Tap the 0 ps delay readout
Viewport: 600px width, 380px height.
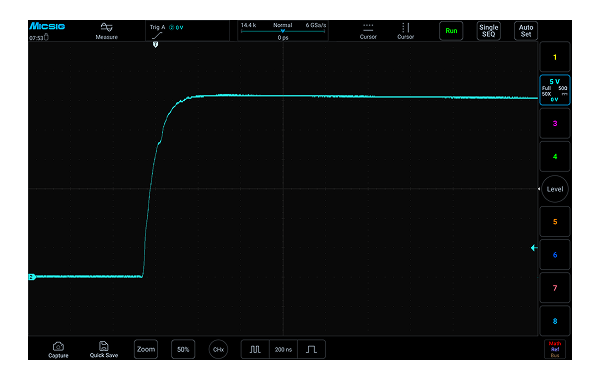pyautogui.click(x=283, y=38)
